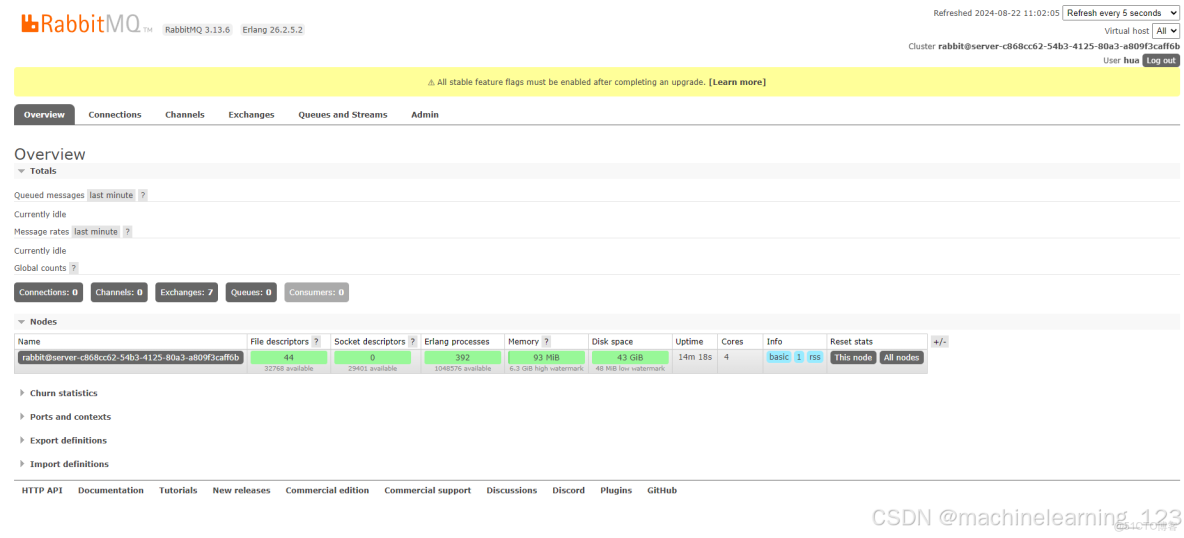
Task: Click the File descriptors 44 usage bar
Action: tap(288, 357)
